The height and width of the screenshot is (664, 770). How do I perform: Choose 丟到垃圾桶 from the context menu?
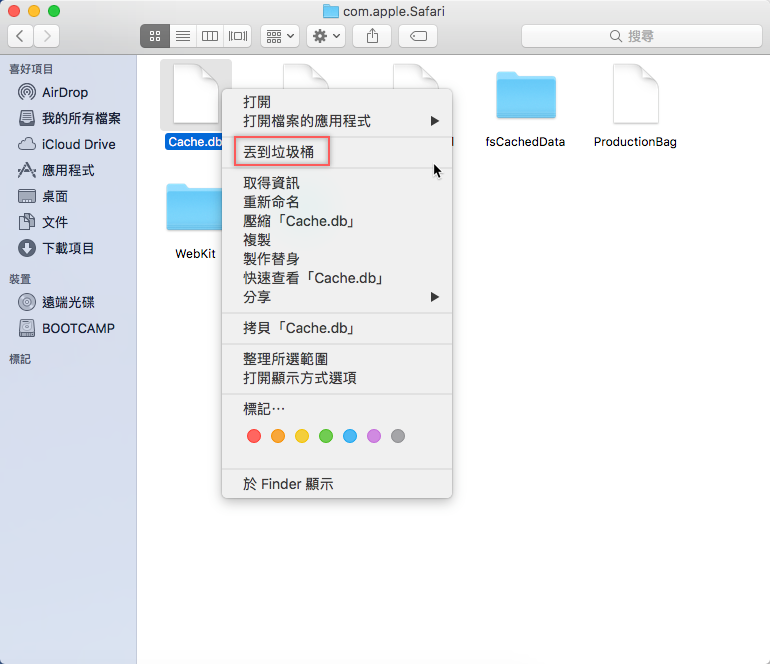[x=279, y=152]
